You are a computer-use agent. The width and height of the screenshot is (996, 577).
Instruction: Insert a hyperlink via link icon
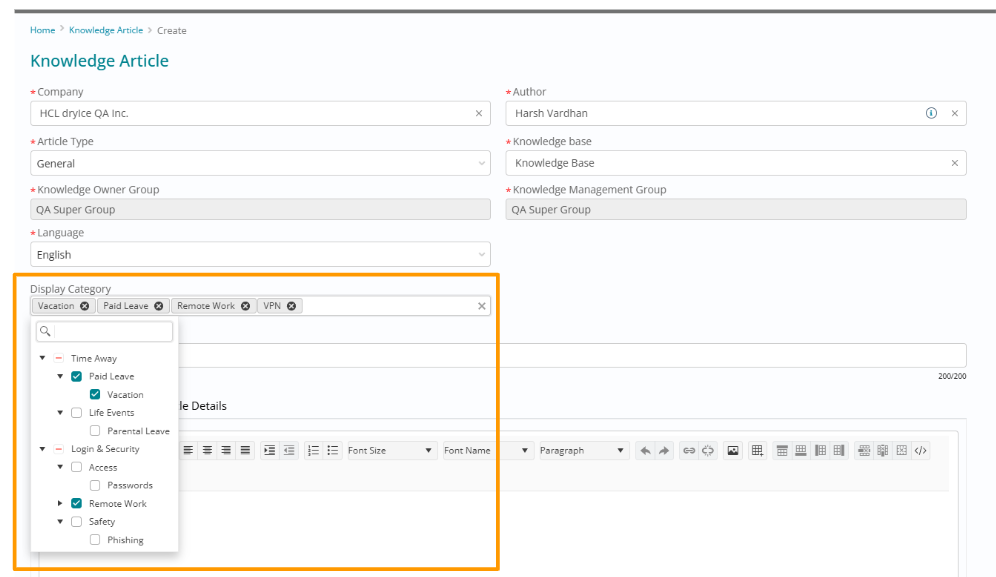[x=689, y=451]
